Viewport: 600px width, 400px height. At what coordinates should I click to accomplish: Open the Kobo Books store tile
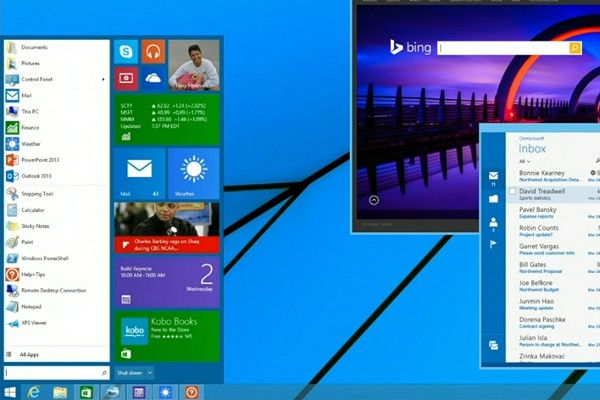[x=167, y=336]
